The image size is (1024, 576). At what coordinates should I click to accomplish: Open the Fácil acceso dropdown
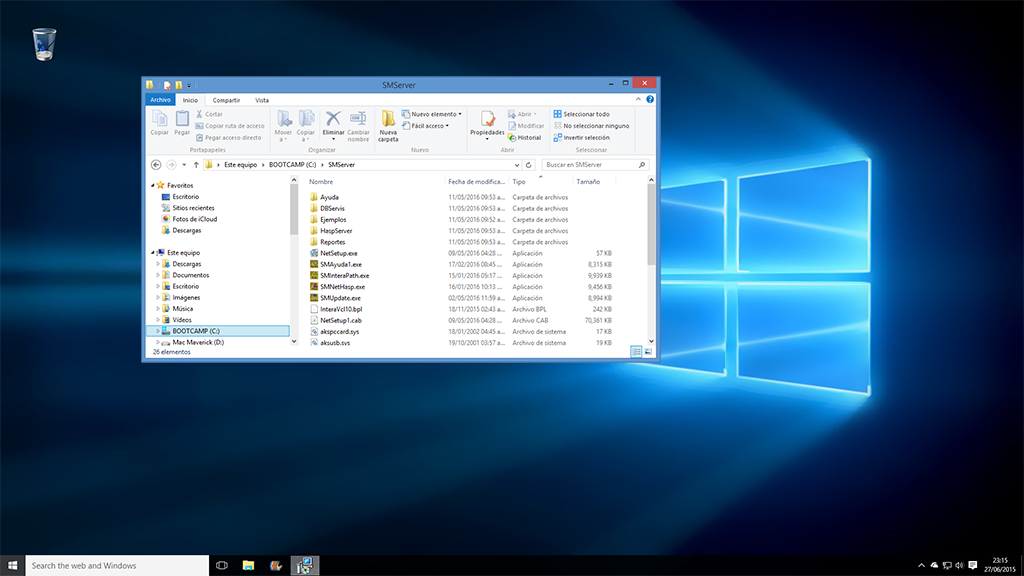click(428, 126)
